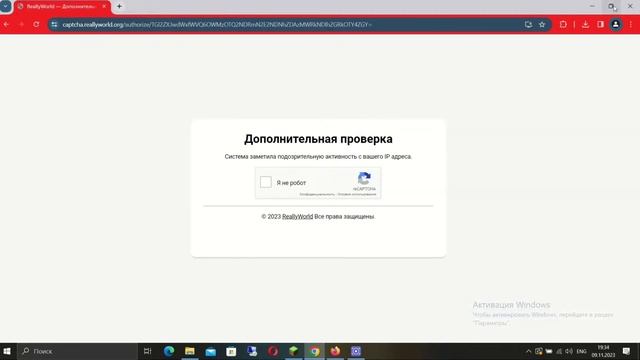Open Task View on the taskbar
640x360 pixels.
[x=147, y=351]
